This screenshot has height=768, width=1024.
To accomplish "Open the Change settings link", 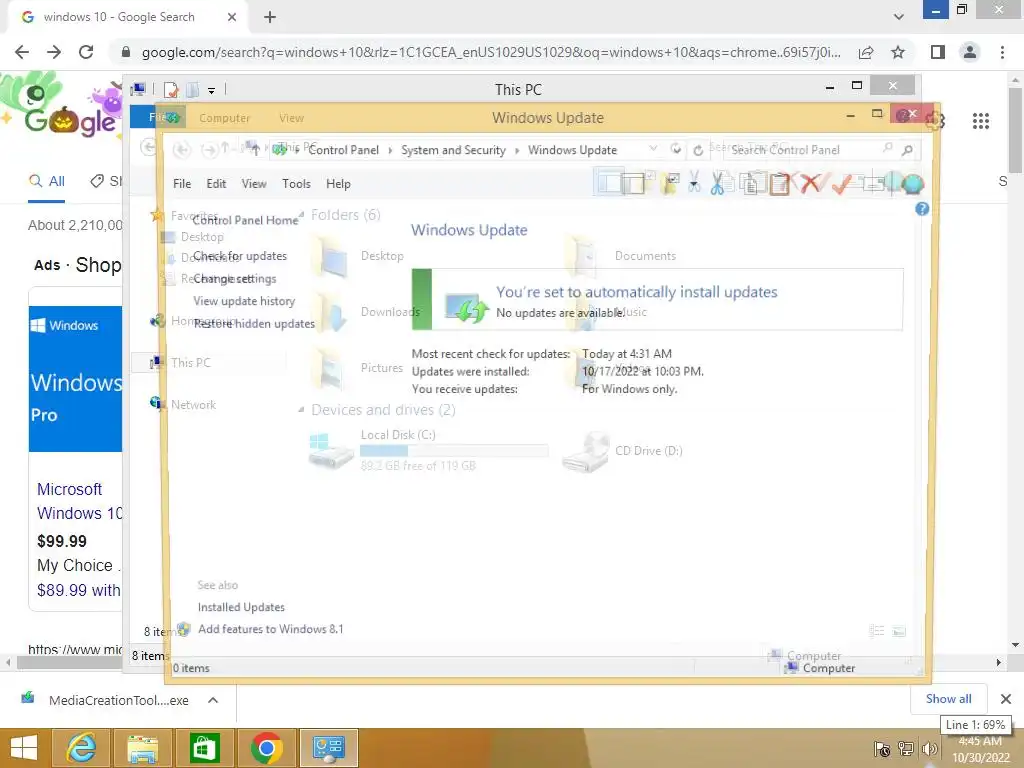I will coord(234,279).
